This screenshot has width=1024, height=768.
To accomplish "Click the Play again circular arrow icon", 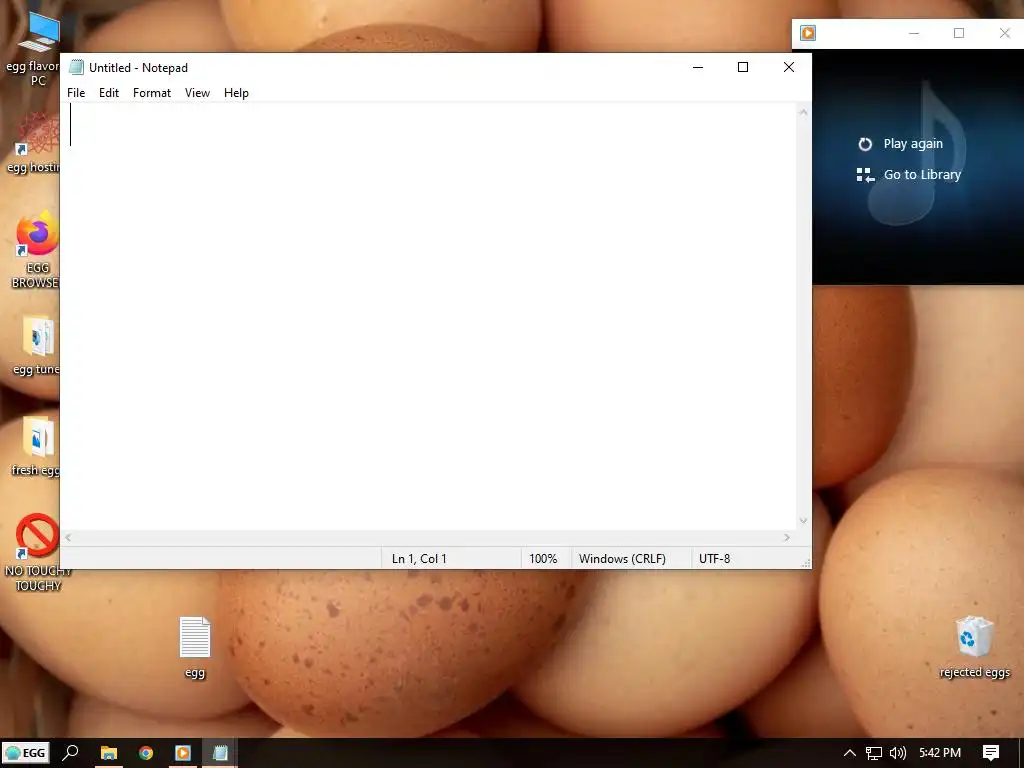I will pyautogui.click(x=865, y=144).
